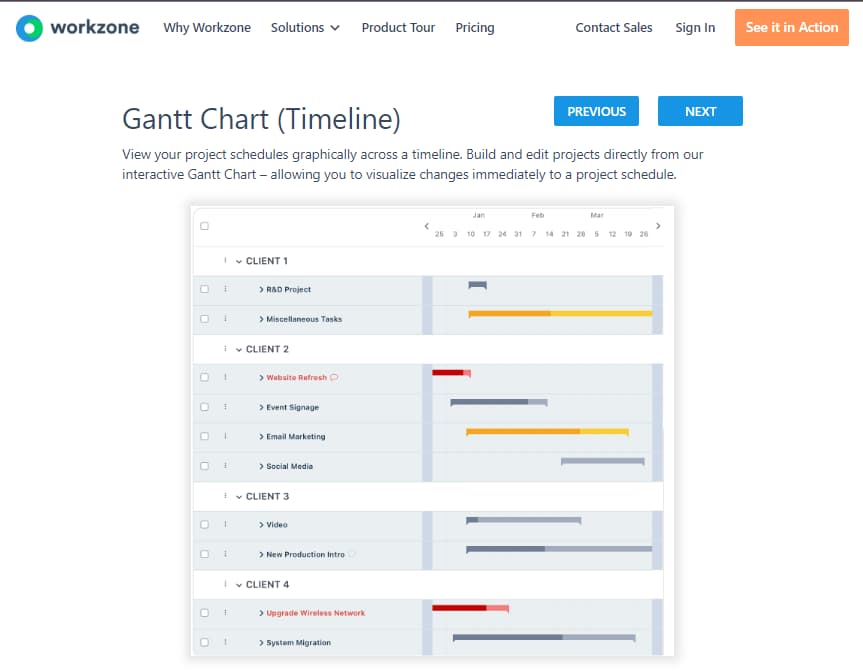863x672 pixels.
Task: Click comment bubble next to Website Refresh
Action: coord(334,378)
